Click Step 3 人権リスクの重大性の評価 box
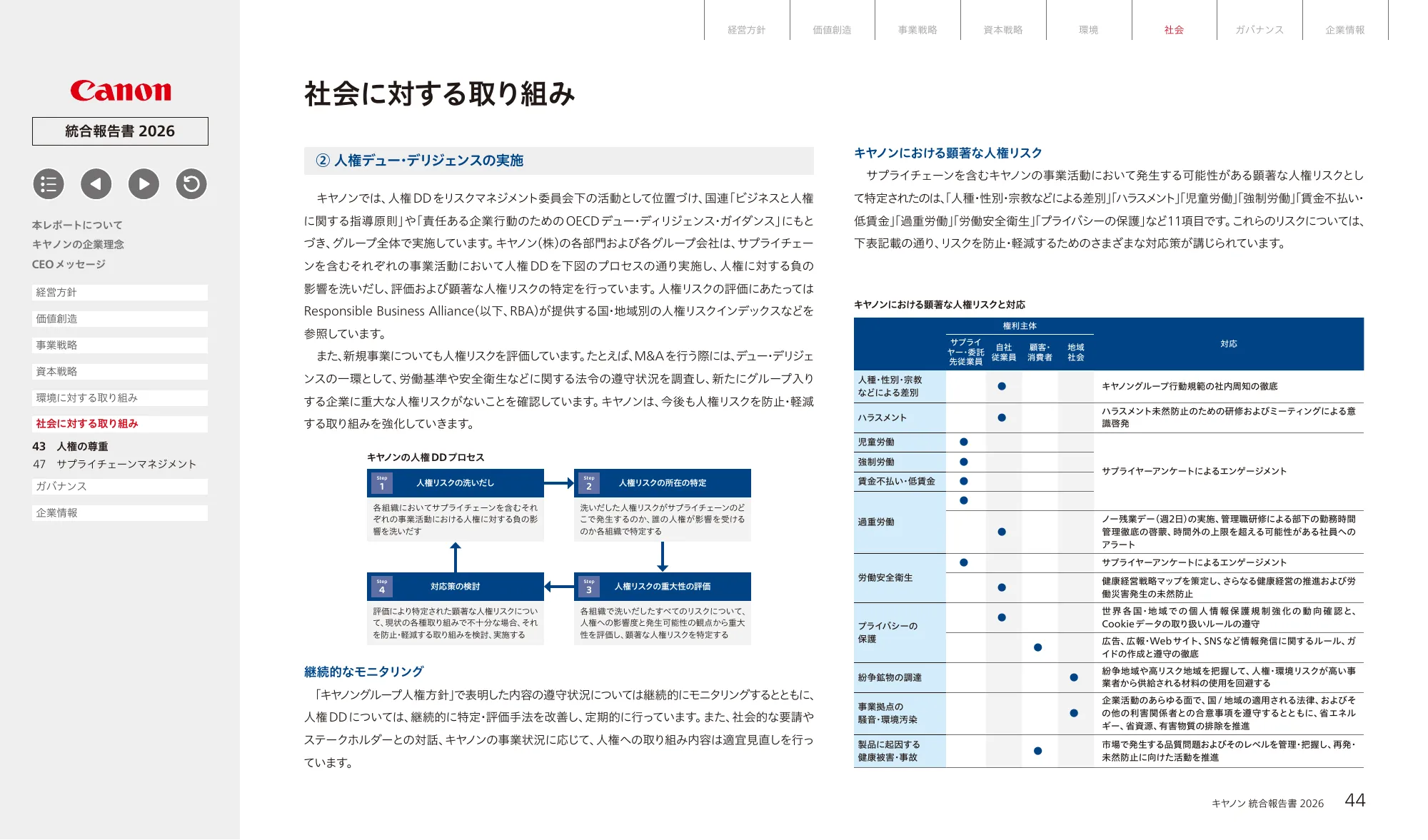Viewport: 1428px width, 840px height. tap(663, 587)
